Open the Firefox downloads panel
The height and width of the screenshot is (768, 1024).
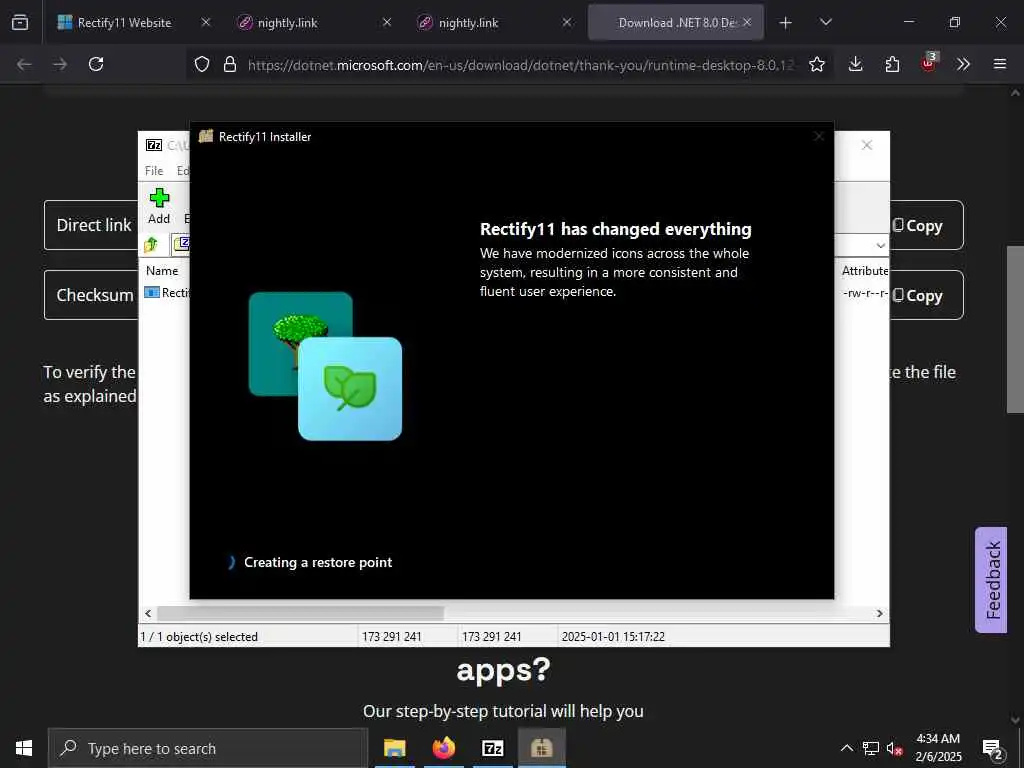click(x=856, y=64)
